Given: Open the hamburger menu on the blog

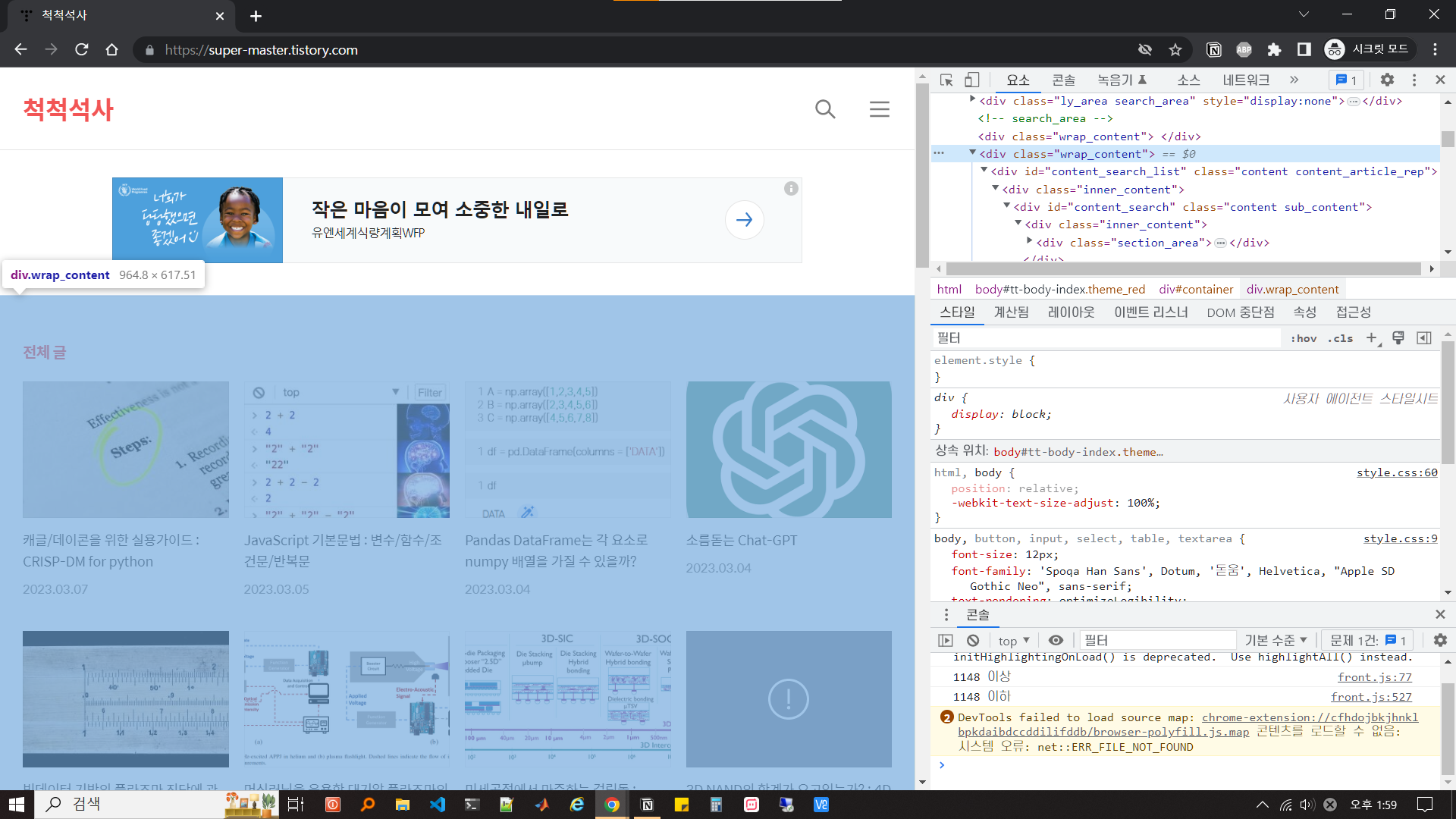Looking at the screenshot, I should pos(879,109).
